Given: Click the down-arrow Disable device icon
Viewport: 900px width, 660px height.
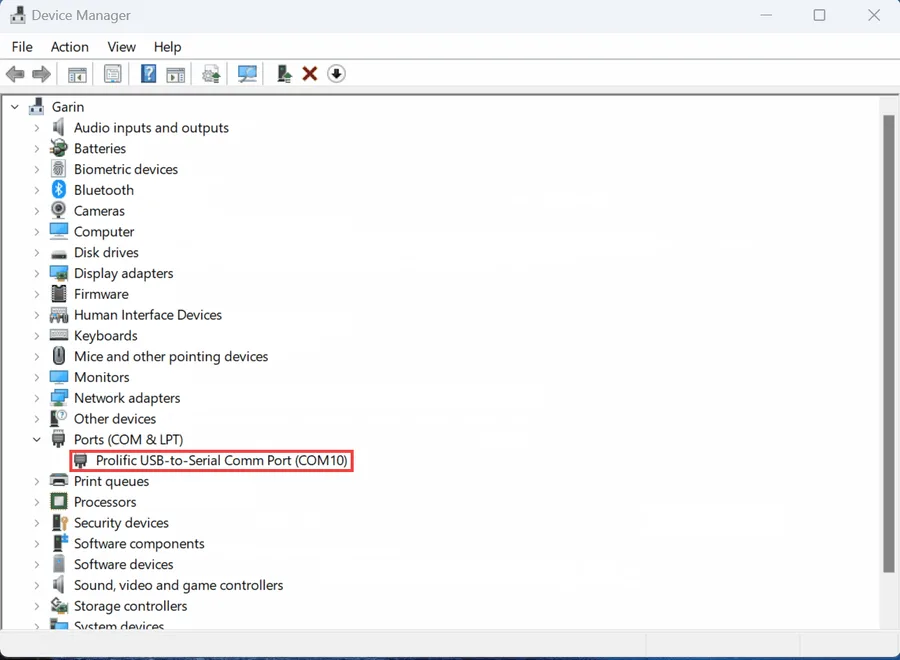Looking at the screenshot, I should [x=336, y=74].
